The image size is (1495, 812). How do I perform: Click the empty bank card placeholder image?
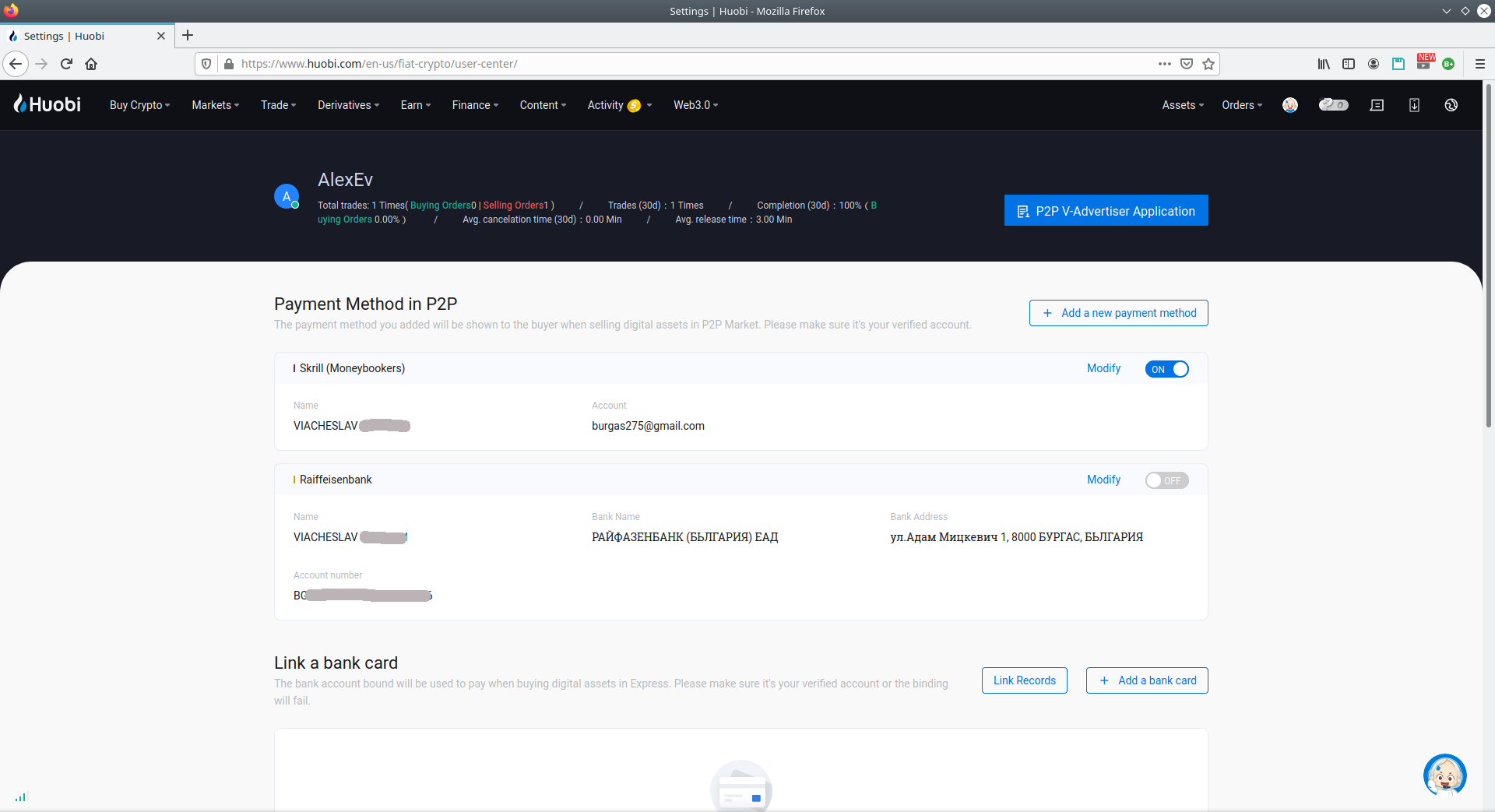[741, 786]
